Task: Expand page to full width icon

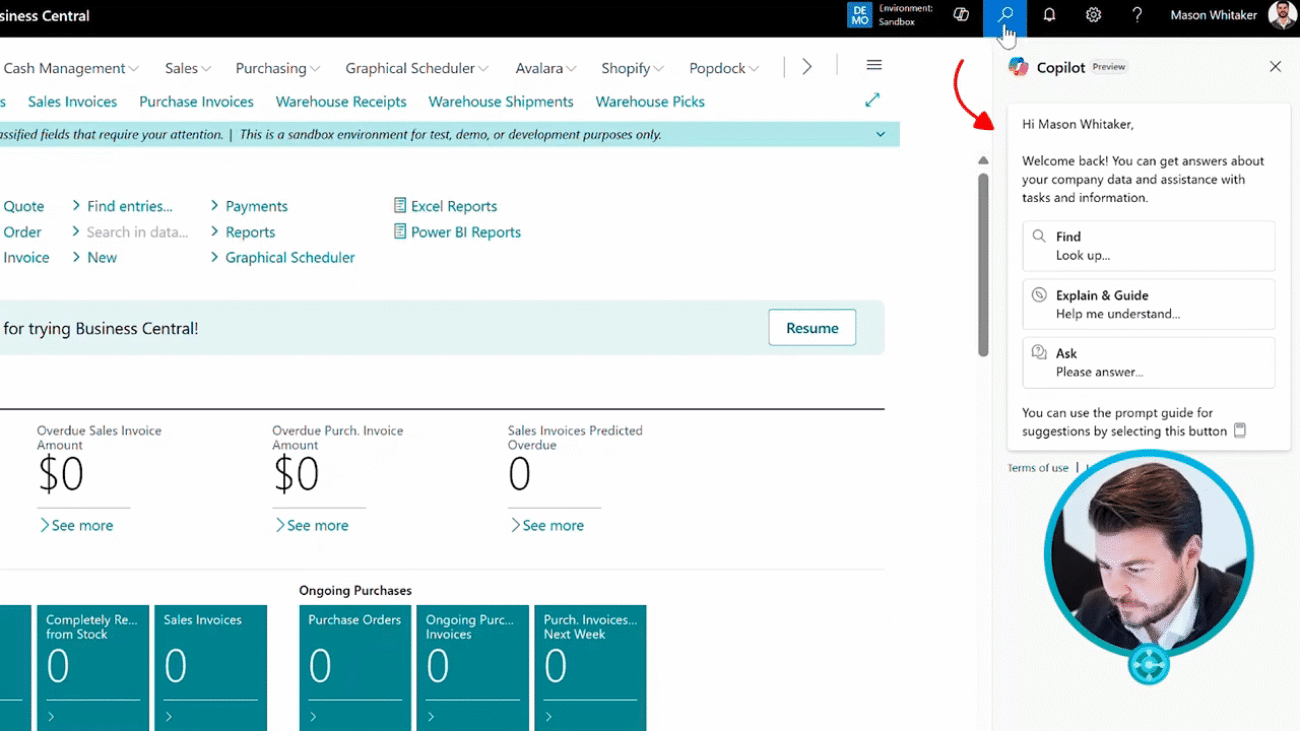Action: coord(872,100)
